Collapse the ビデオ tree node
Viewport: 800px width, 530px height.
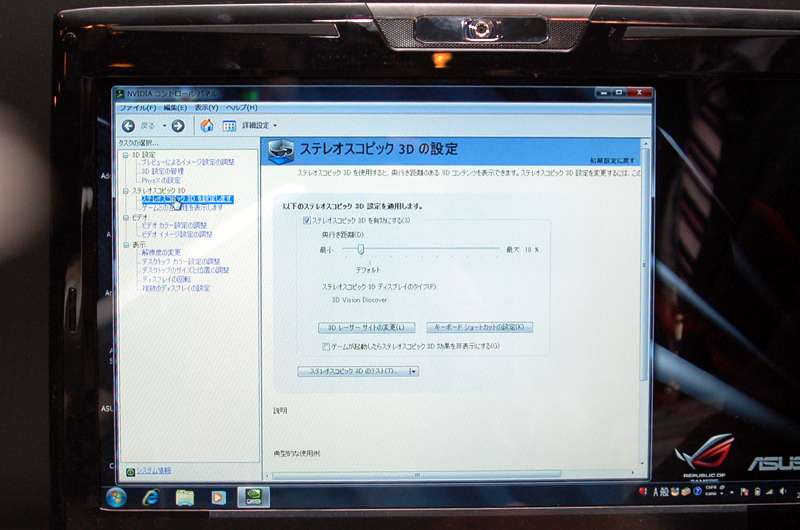click(x=126, y=217)
